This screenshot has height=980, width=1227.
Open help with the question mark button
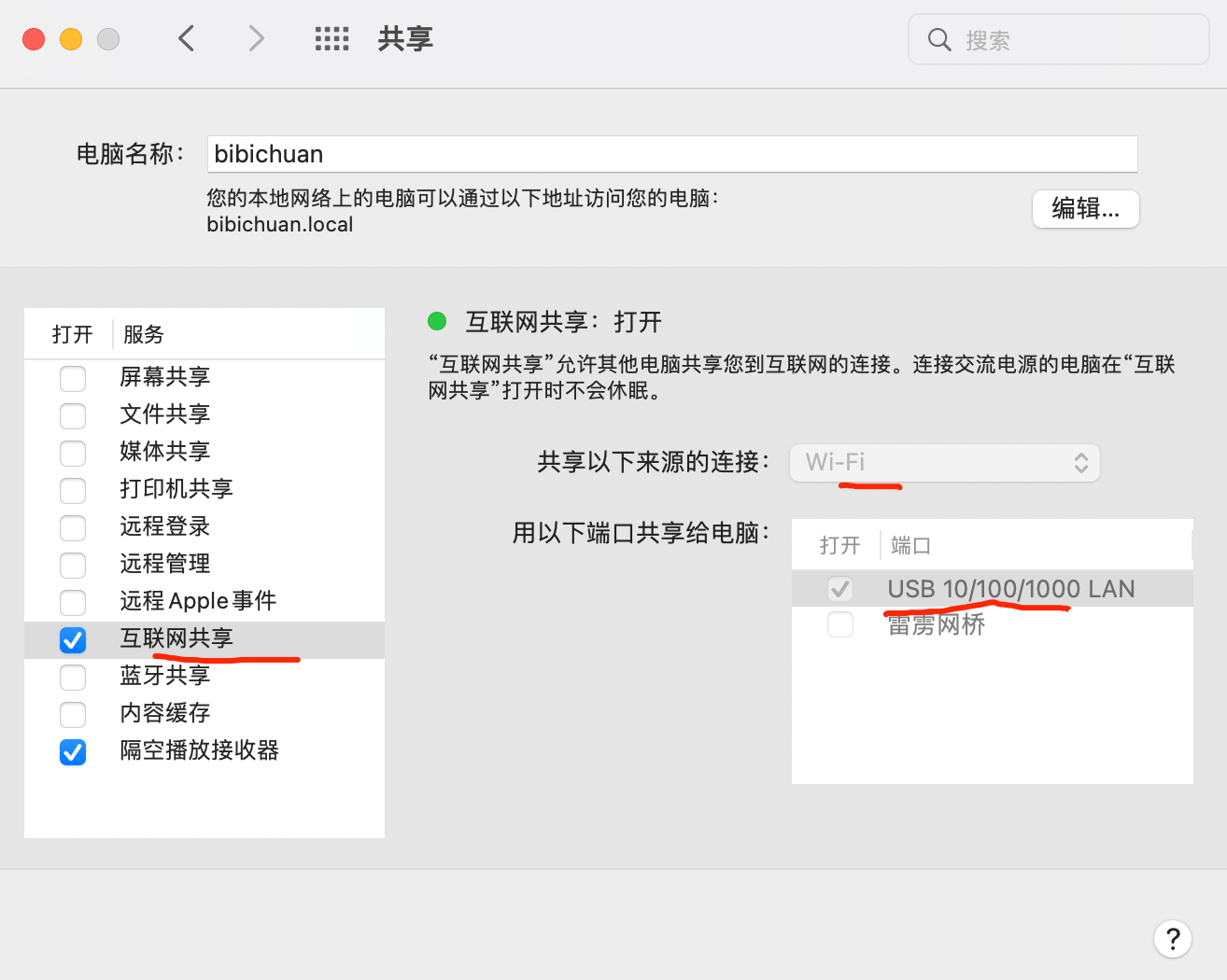click(1172, 939)
